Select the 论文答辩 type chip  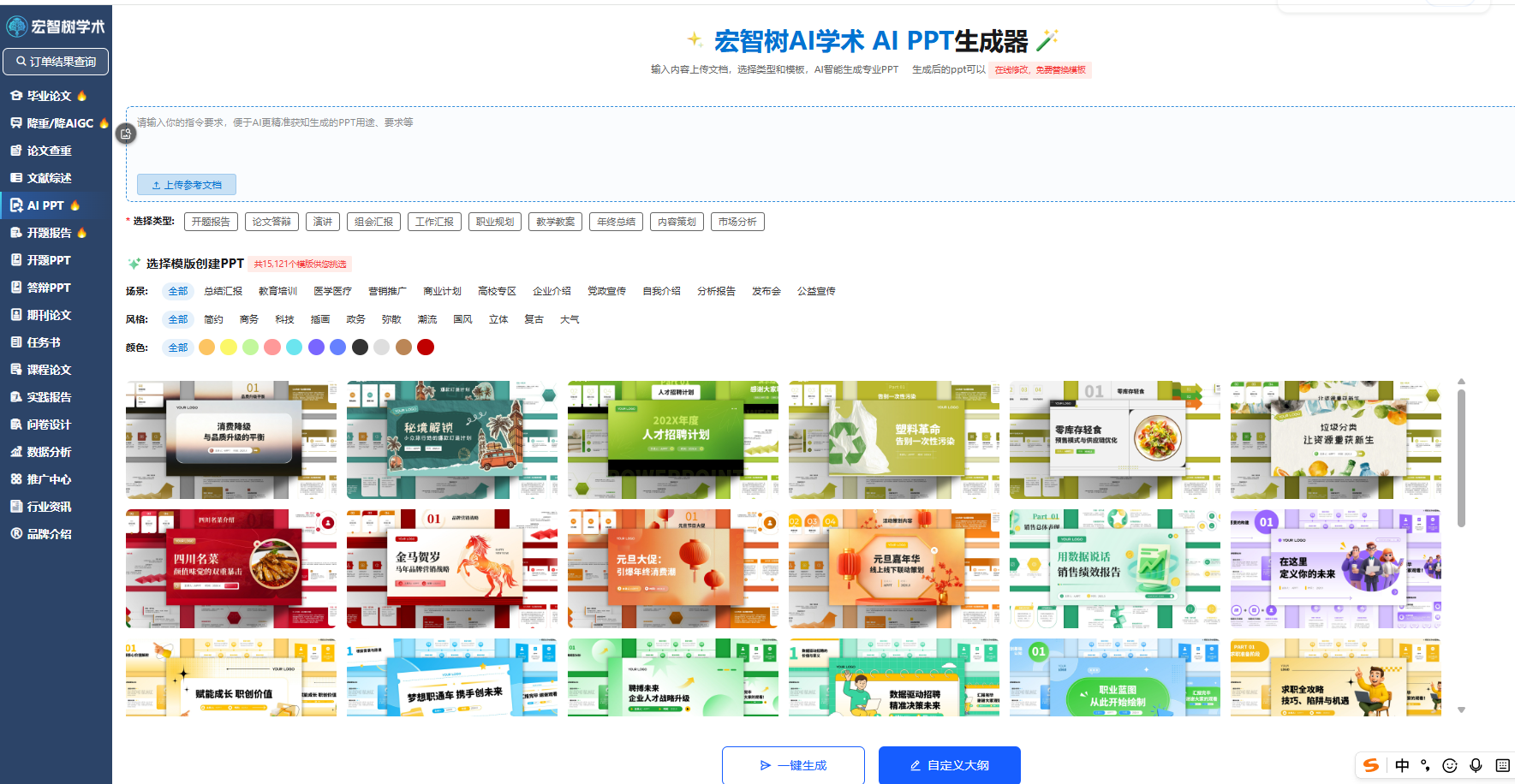271,222
